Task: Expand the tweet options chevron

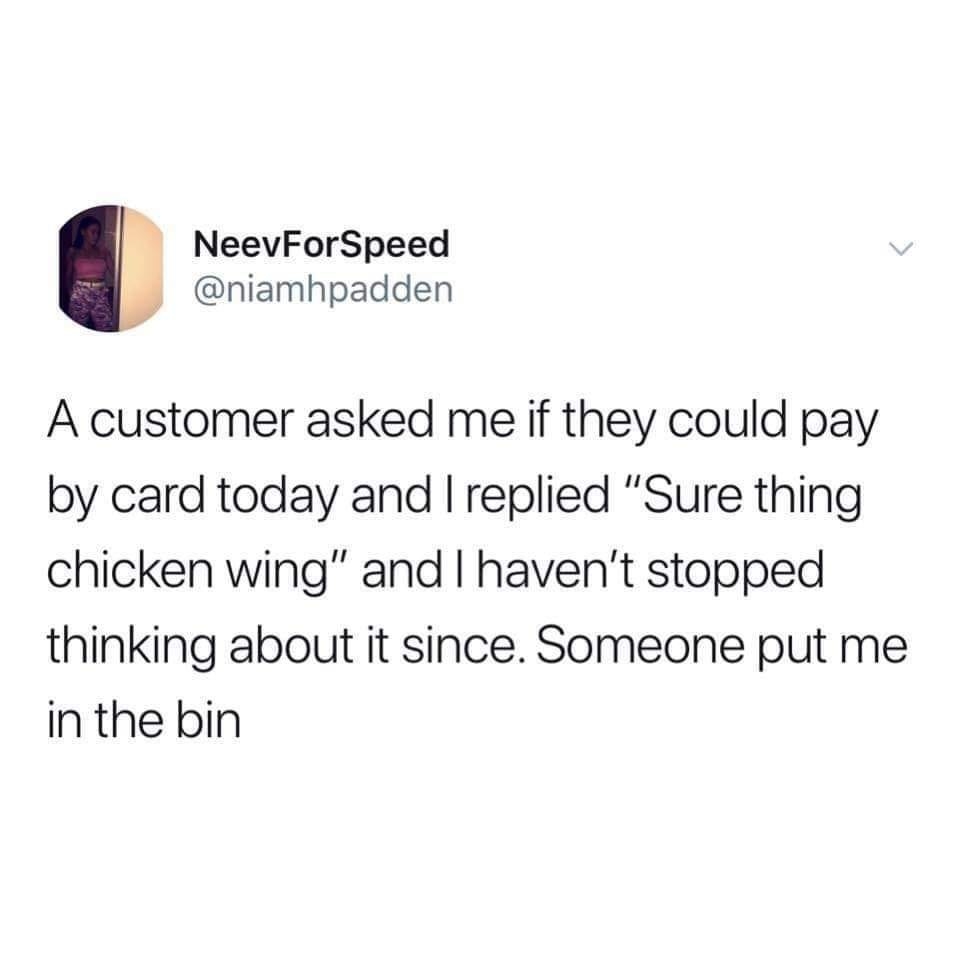Action: [x=900, y=249]
